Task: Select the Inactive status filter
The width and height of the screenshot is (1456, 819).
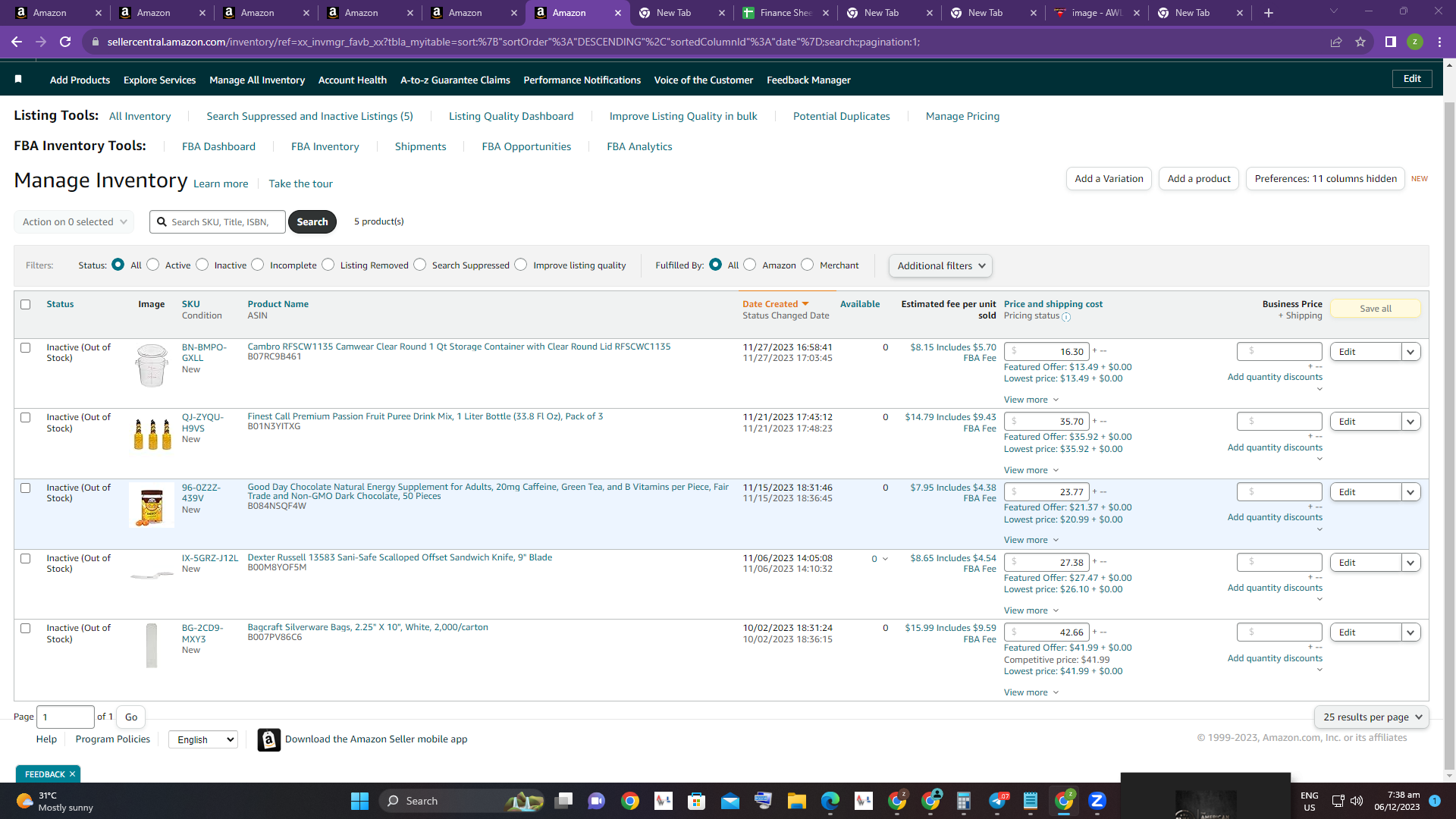Action: (x=202, y=265)
